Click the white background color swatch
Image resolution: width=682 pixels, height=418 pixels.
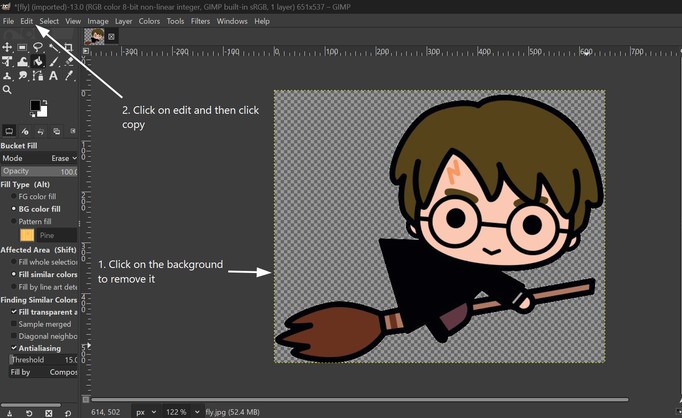(43, 113)
